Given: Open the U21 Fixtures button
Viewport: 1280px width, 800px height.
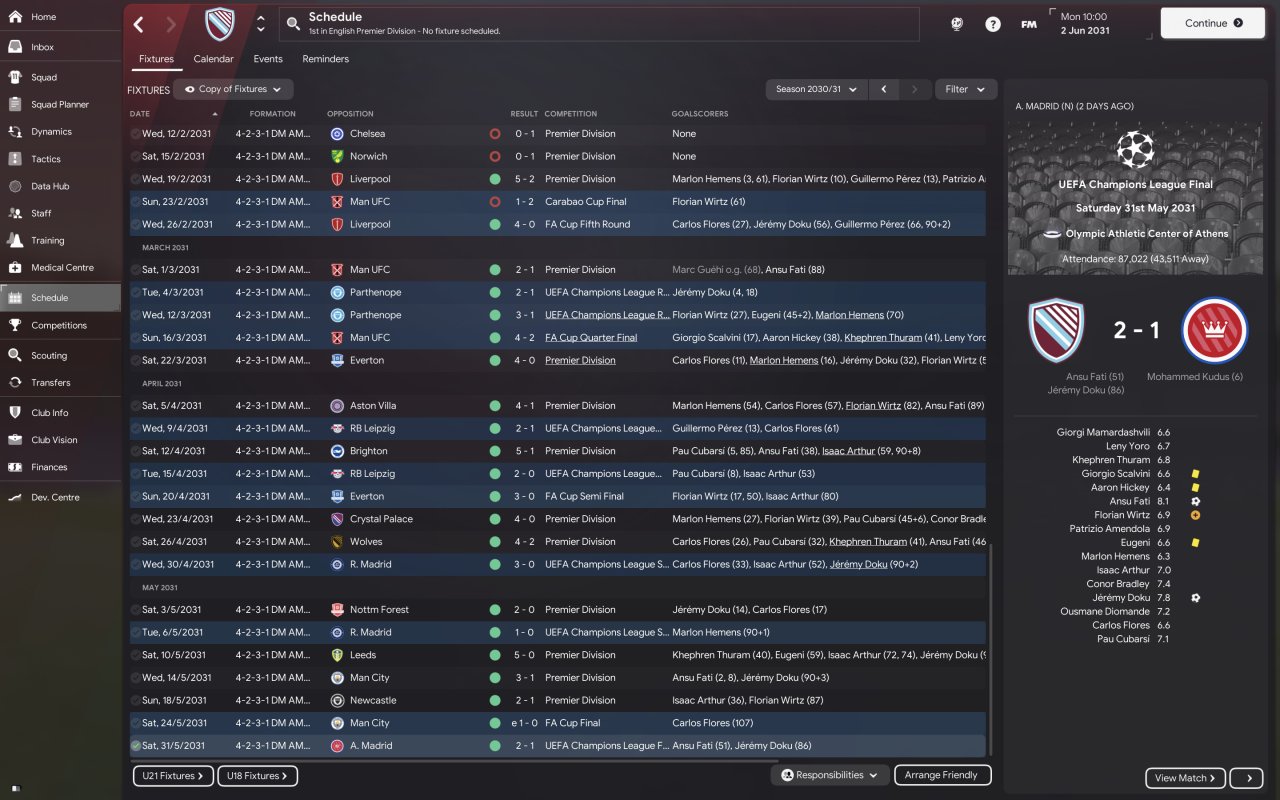Looking at the screenshot, I should (173, 775).
